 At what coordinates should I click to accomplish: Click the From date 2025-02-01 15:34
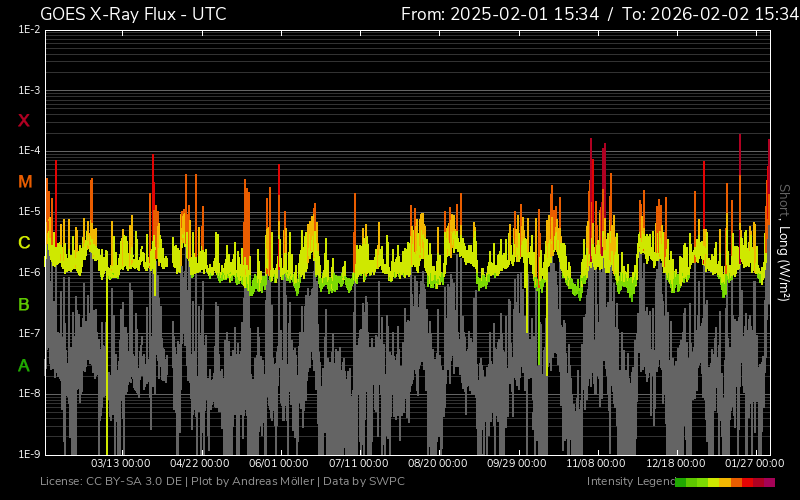[x=500, y=14]
